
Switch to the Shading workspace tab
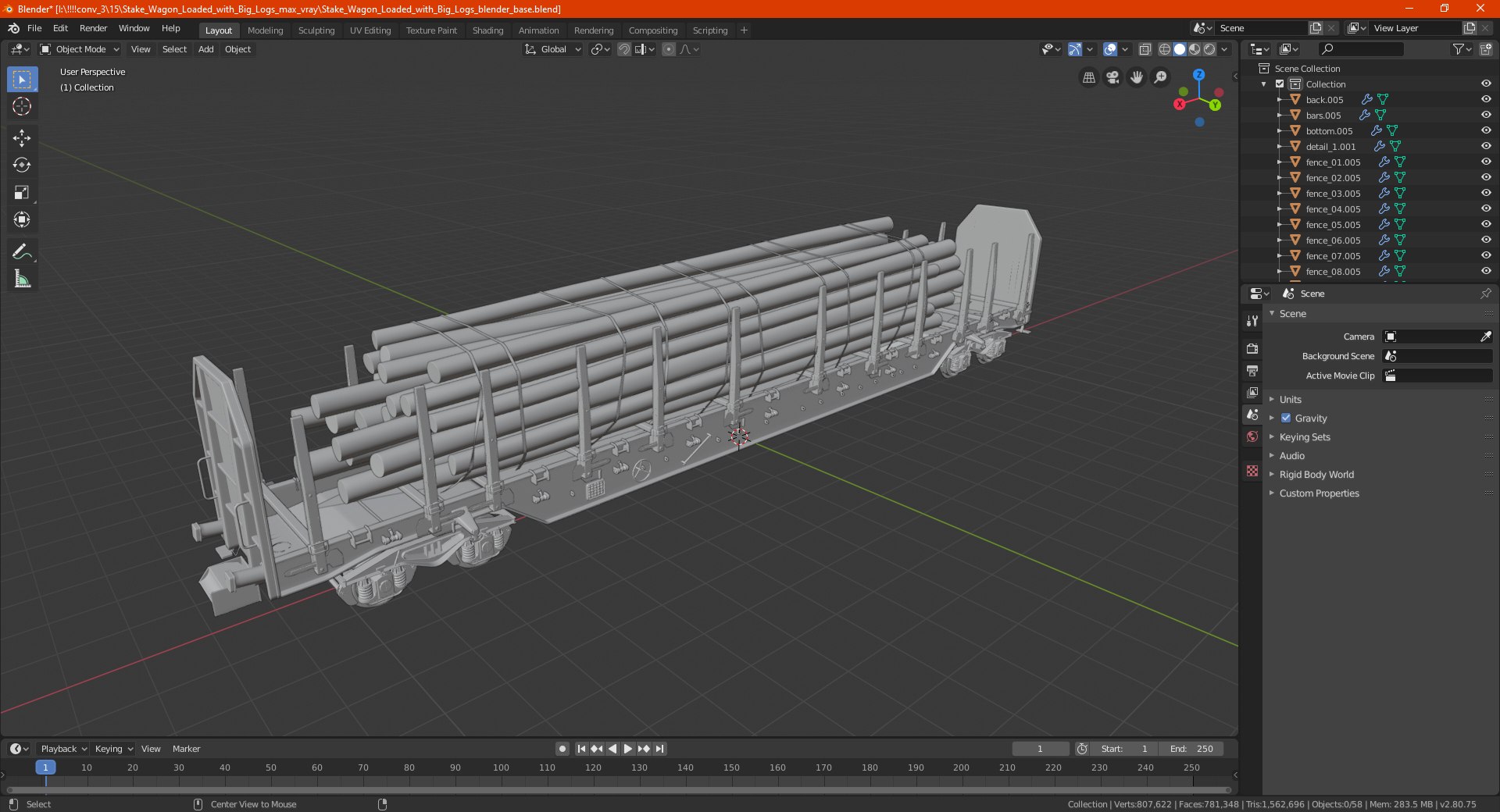(x=487, y=30)
